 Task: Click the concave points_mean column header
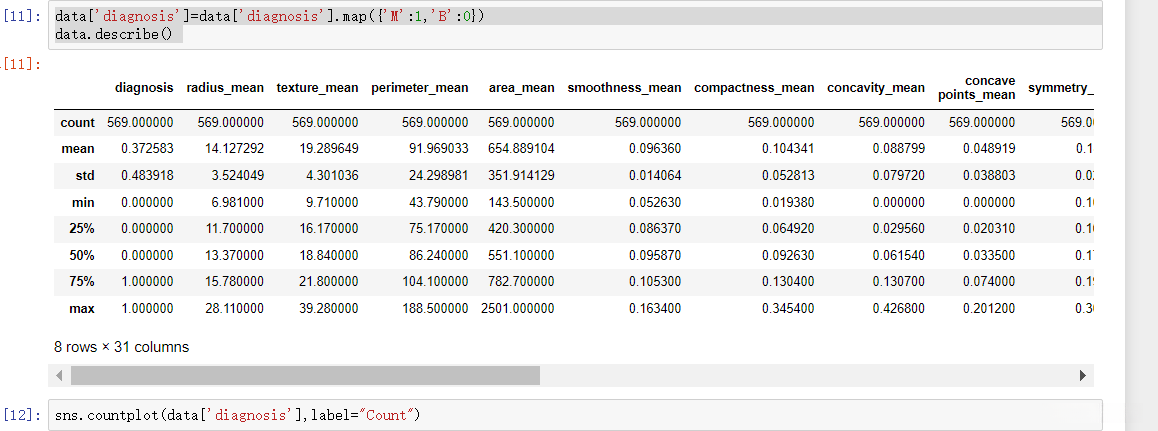976,88
